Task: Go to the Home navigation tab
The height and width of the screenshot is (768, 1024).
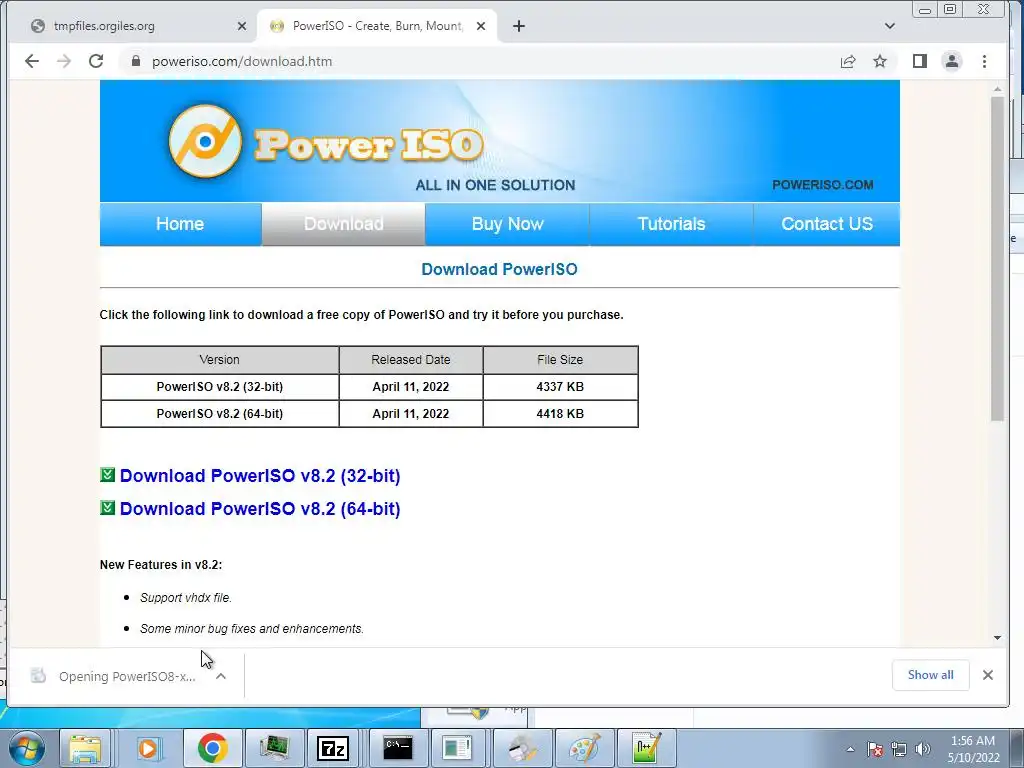Action: tap(180, 224)
